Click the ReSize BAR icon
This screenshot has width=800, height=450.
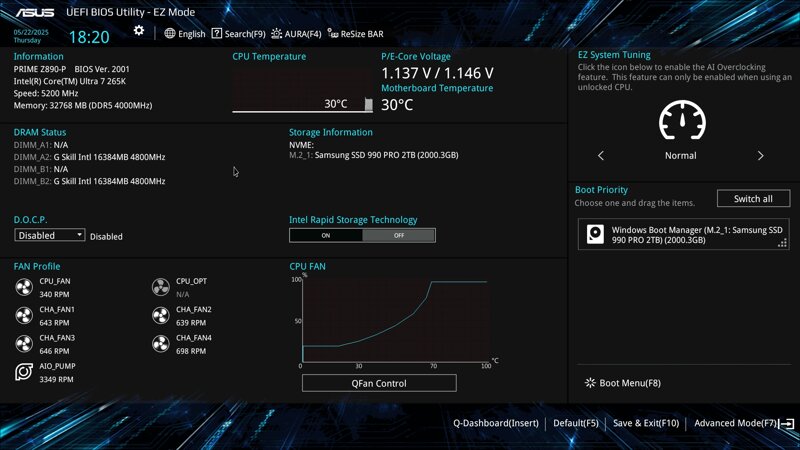tap(333, 34)
